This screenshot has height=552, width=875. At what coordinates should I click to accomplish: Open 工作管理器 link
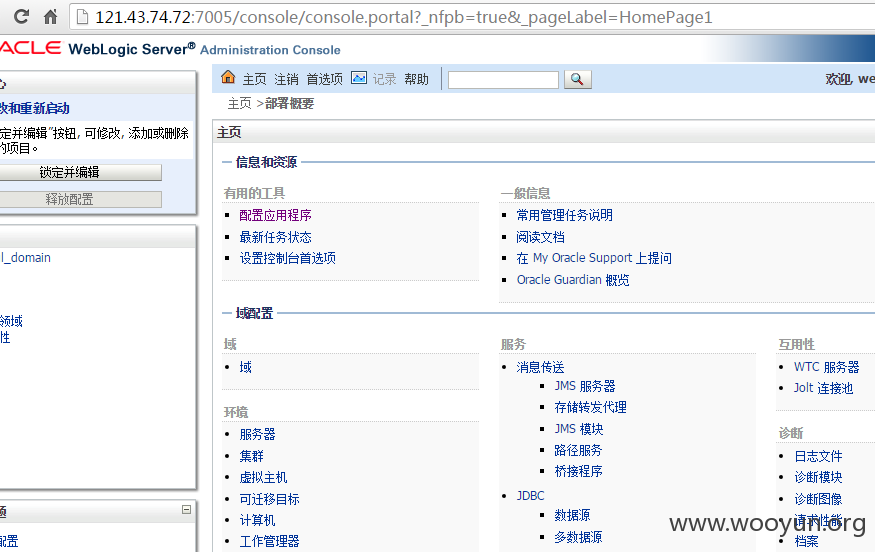point(270,541)
